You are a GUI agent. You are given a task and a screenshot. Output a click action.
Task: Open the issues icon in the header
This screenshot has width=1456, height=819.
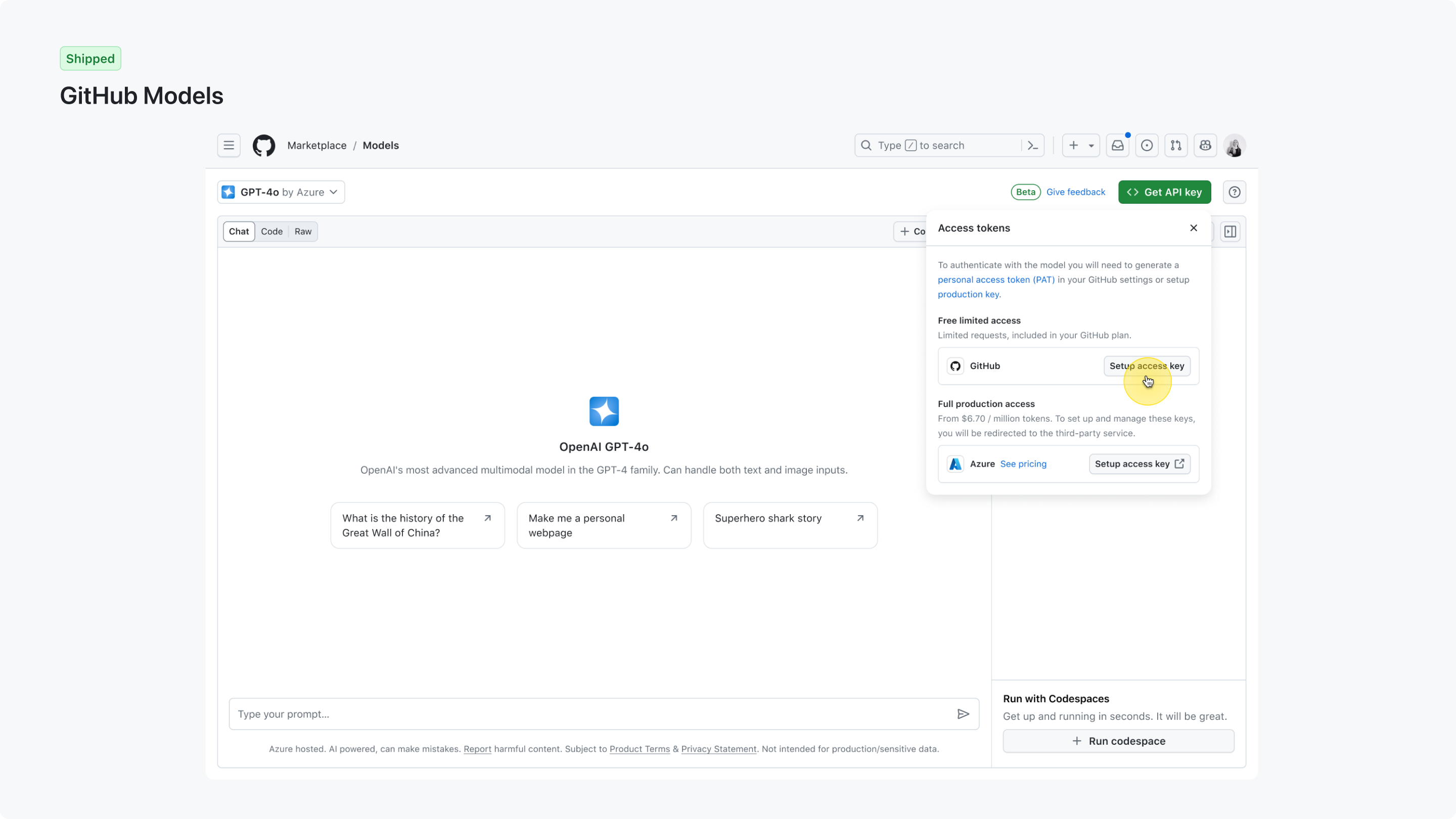click(x=1147, y=145)
